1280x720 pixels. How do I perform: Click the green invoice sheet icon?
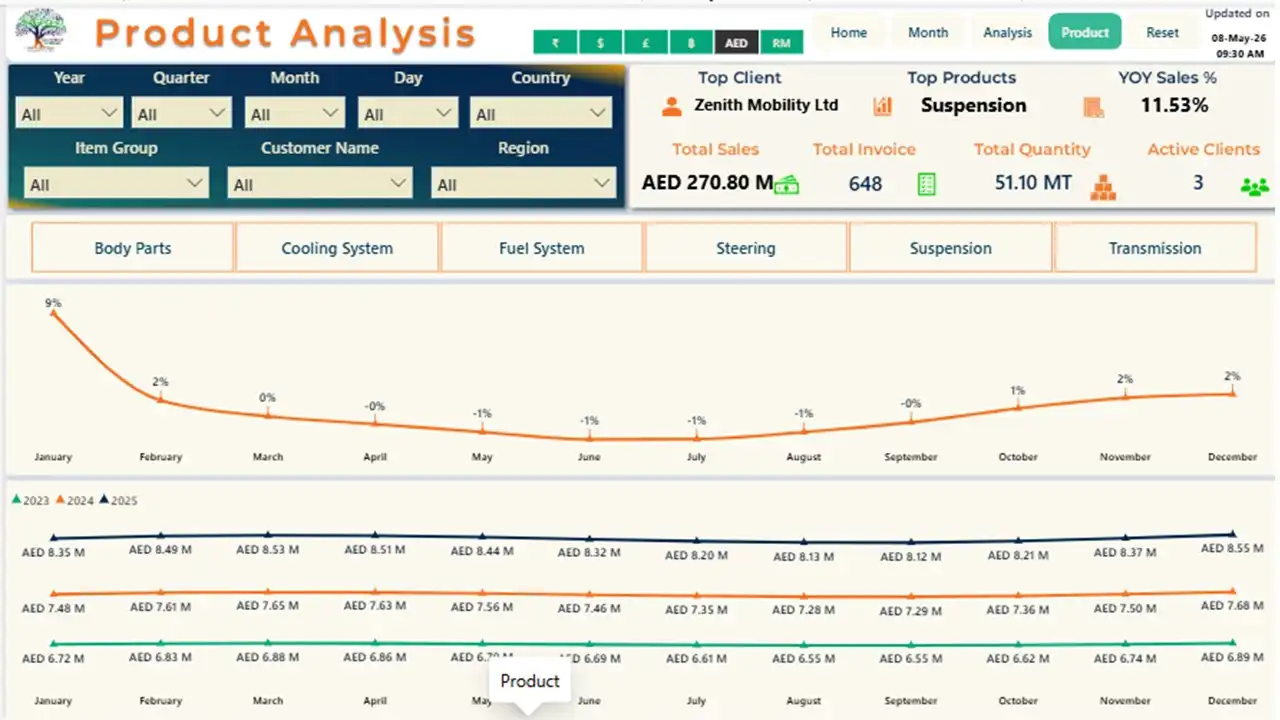(x=927, y=184)
